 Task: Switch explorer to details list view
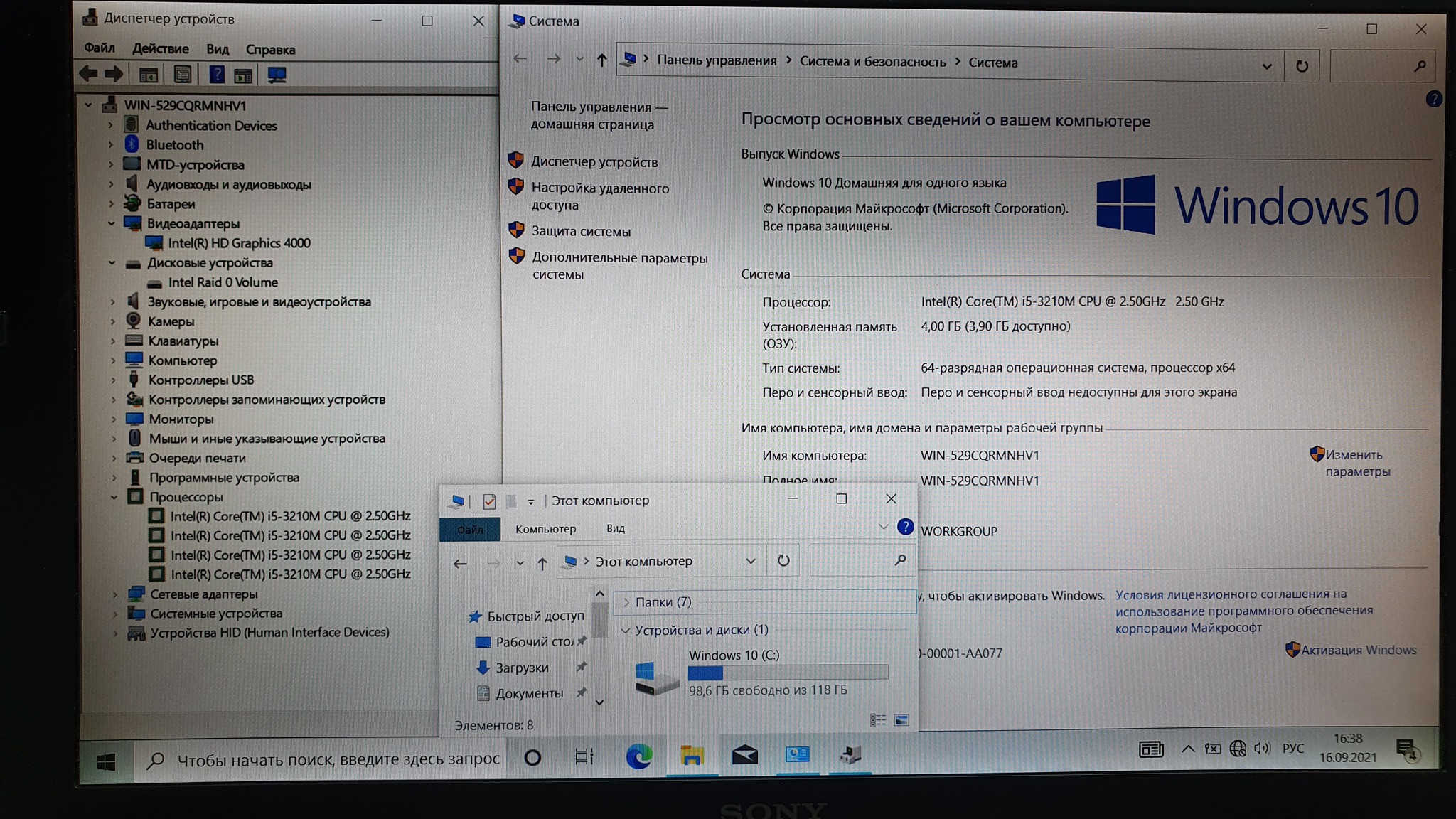tap(878, 721)
